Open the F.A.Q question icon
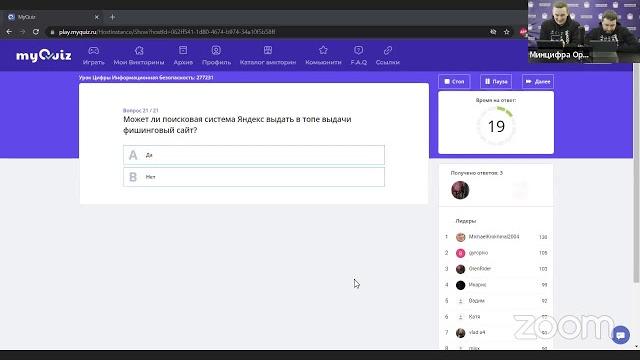Viewport: 640px width, 360px height. pos(358,50)
